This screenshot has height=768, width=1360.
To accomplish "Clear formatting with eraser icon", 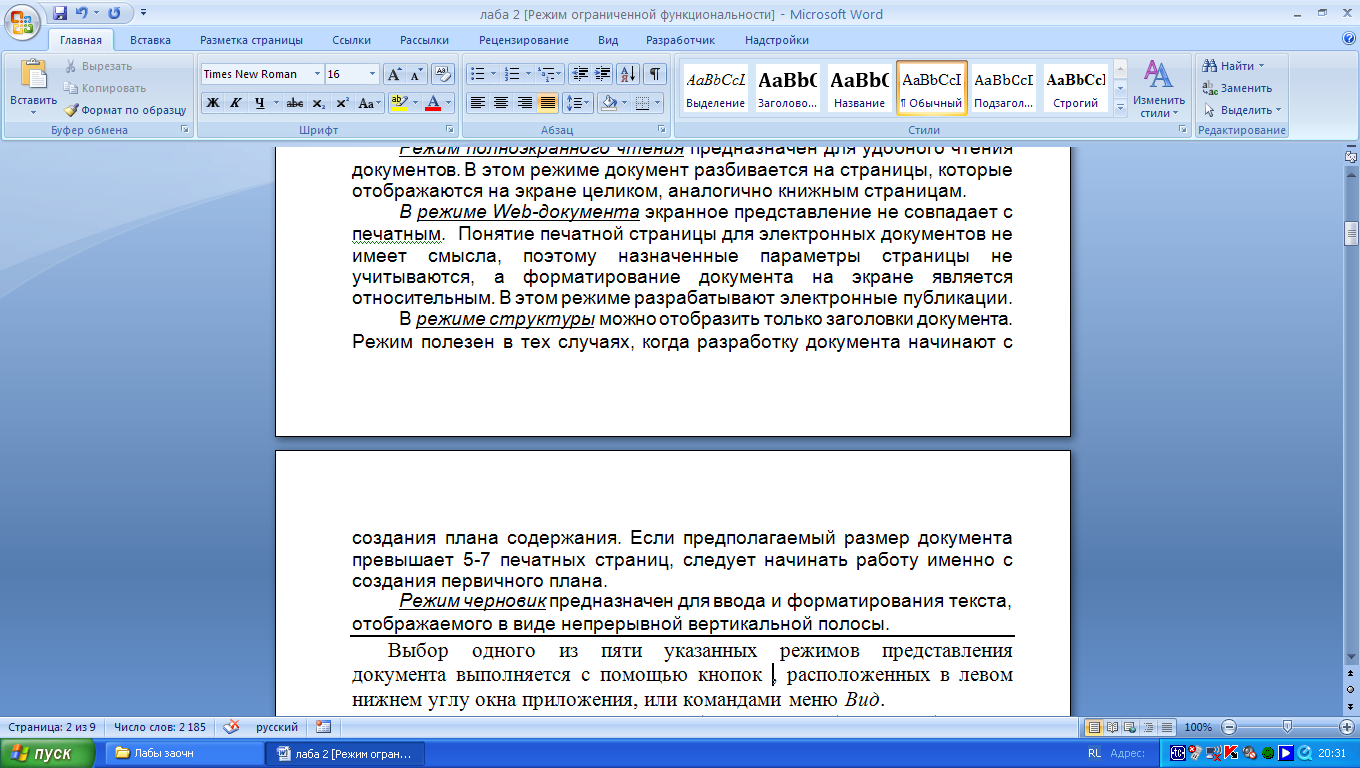I will tap(444, 74).
